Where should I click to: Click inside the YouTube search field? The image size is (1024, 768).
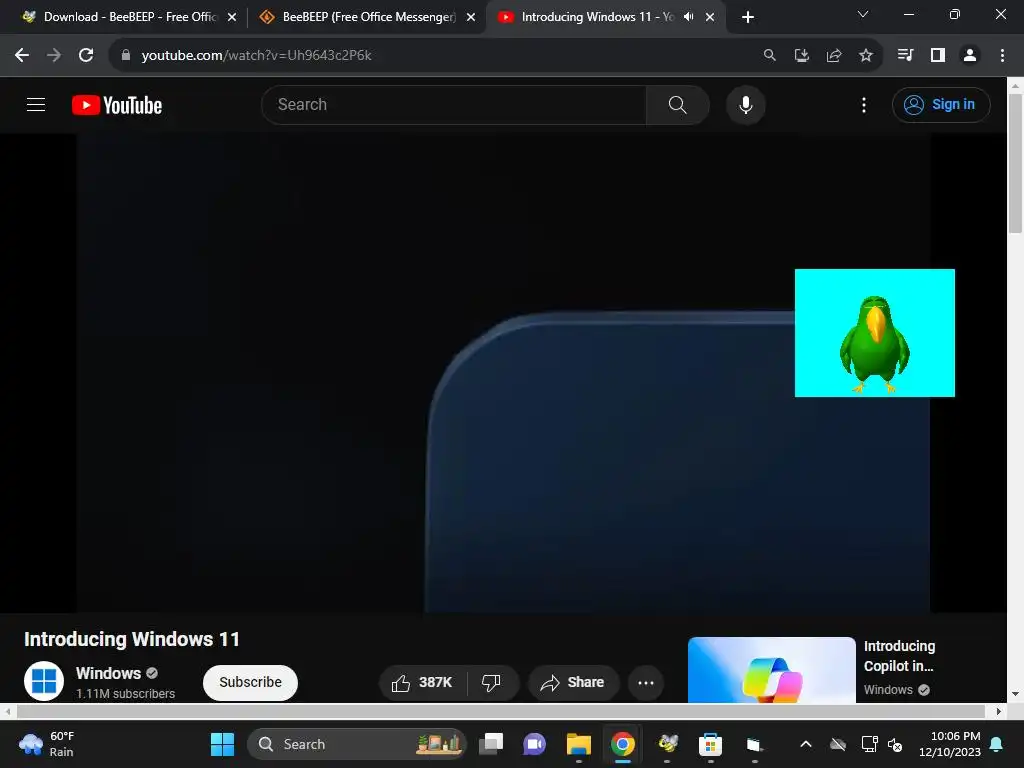pos(454,104)
